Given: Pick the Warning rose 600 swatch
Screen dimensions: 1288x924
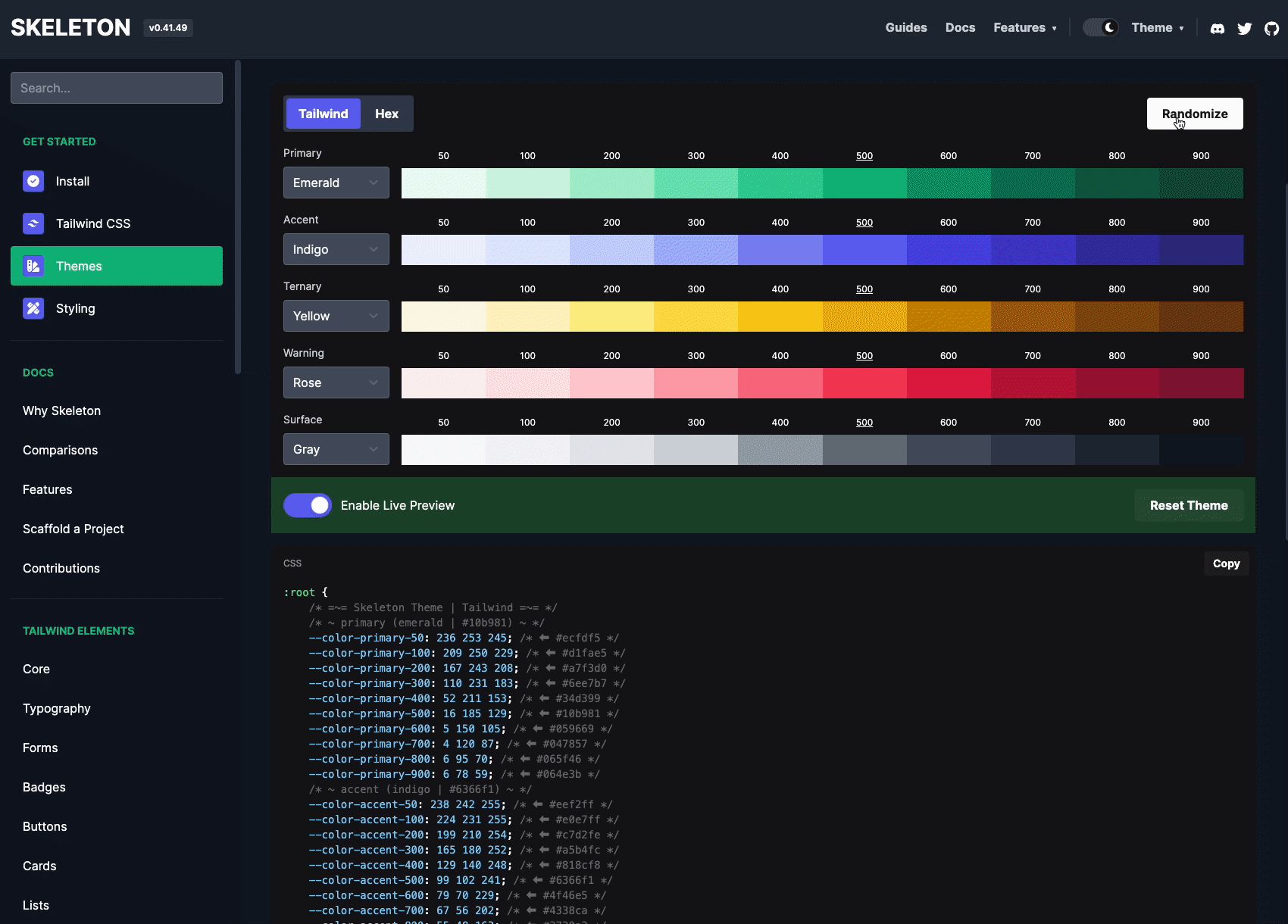Looking at the screenshot, I should click(949, 383).
